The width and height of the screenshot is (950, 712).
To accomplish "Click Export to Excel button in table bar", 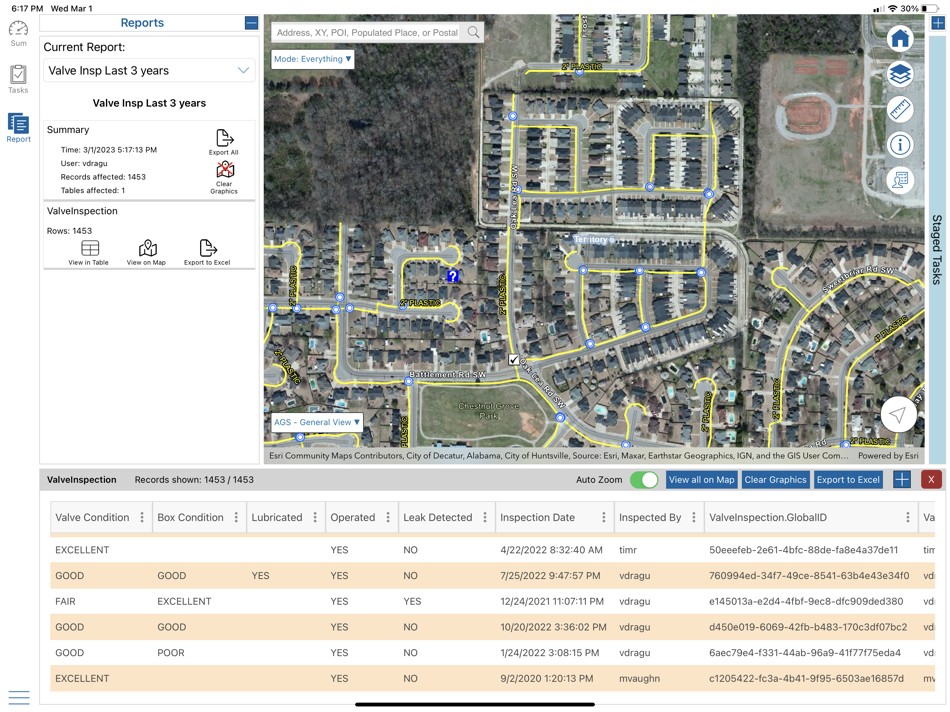I will coord(848,480).
